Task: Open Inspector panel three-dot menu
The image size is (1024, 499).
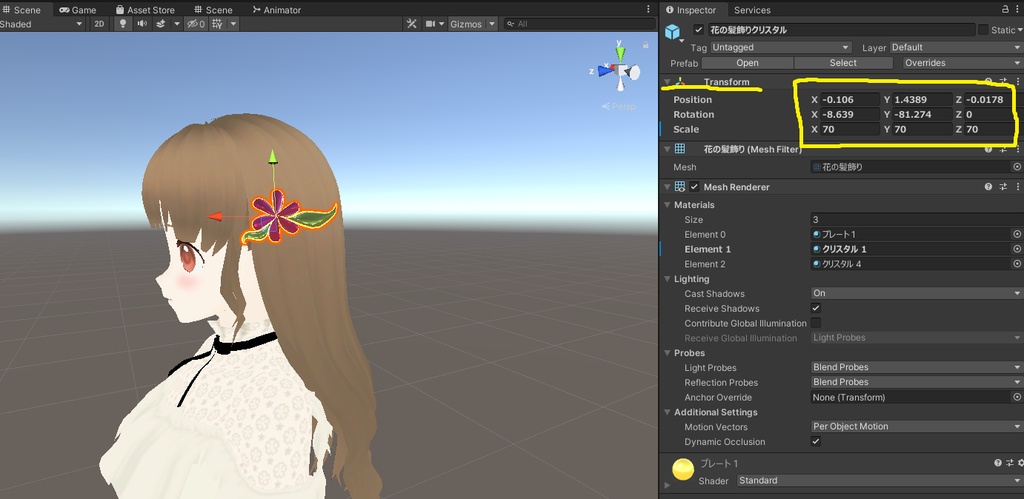Action: [x=1017, y=9]
